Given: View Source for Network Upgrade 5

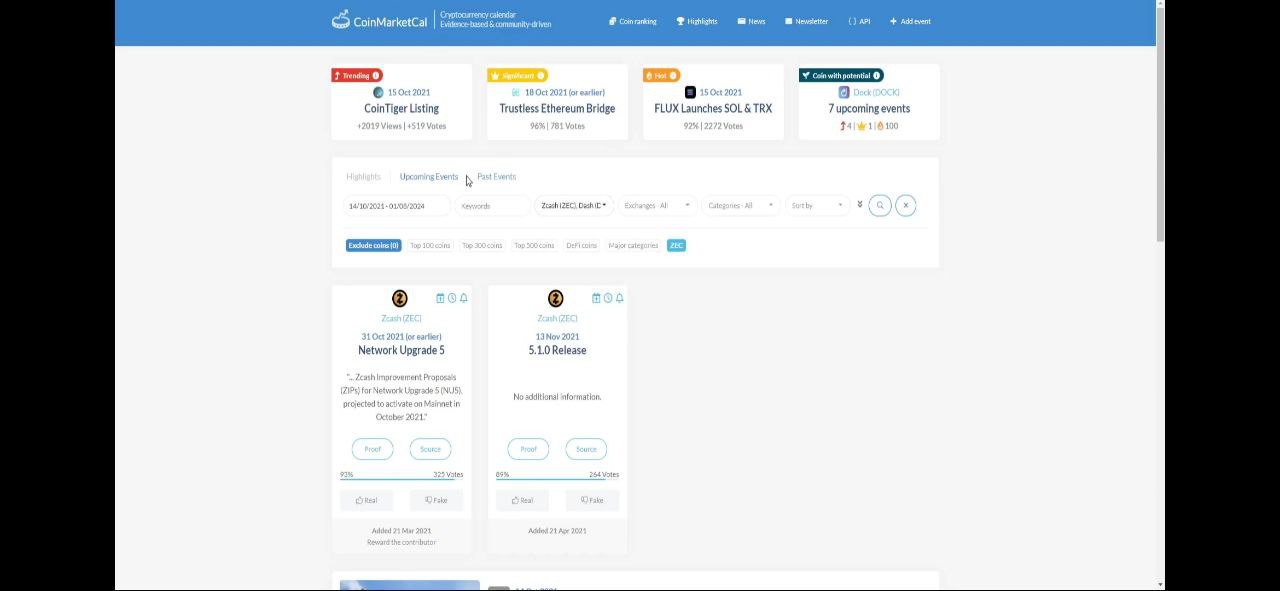Looking at the screenshot, I should (430, 449).
